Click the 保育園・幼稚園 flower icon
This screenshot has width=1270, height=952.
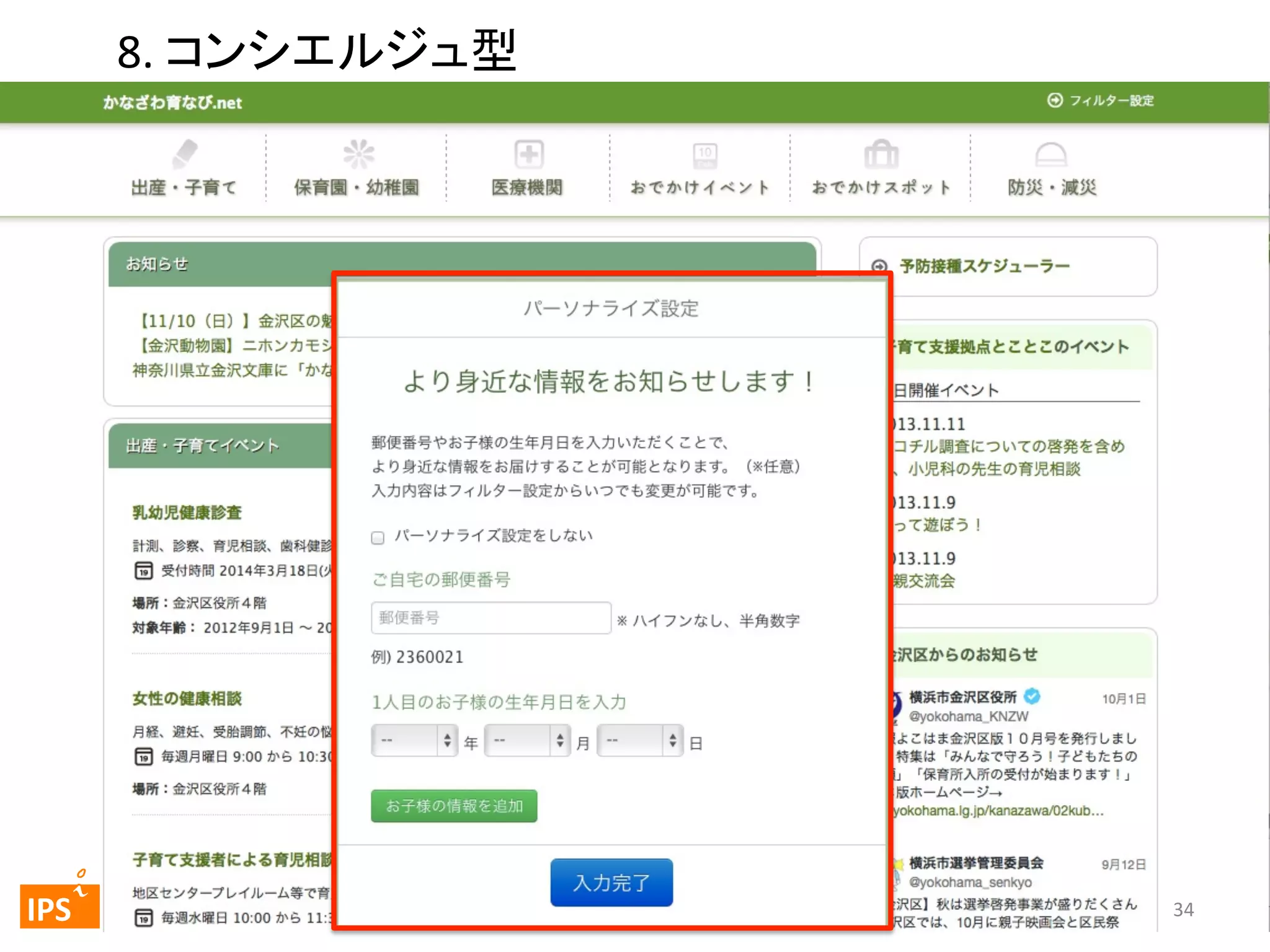[358, 154]
